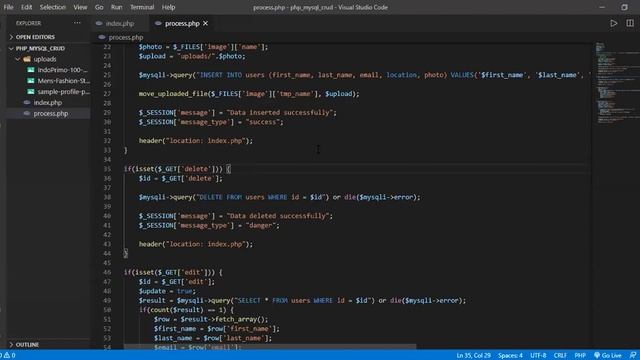Place cursor on line 35 delete condition

[x=177, y=169]
